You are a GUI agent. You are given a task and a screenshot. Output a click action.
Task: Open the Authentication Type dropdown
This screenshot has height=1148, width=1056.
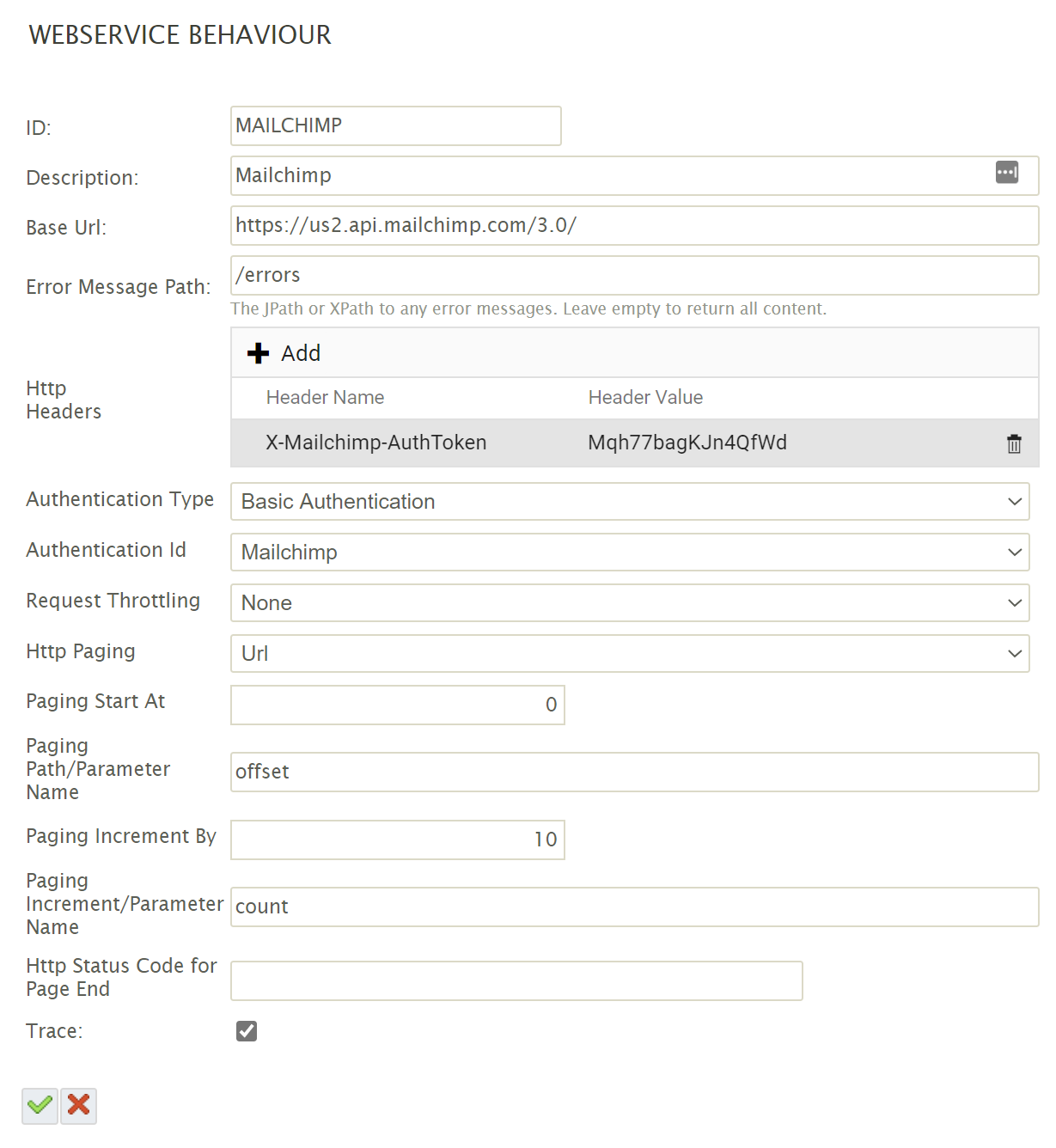tap(629, 502)
